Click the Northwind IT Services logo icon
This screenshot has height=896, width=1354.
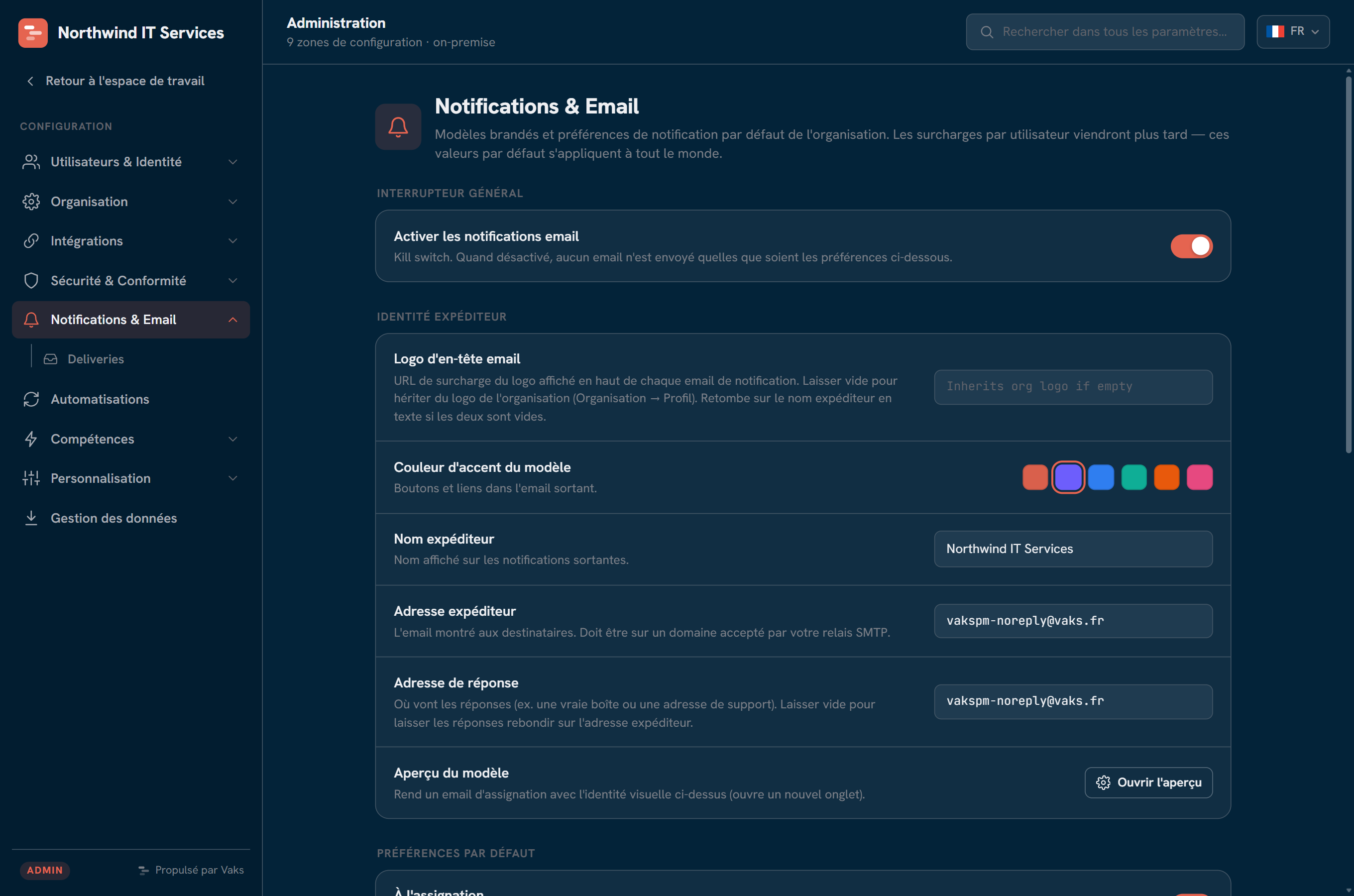32,32
